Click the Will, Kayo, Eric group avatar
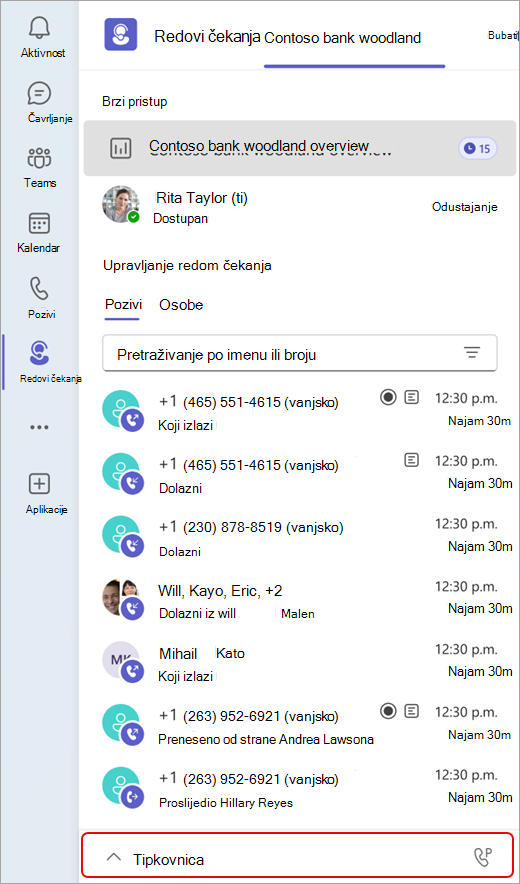This screenshot has height=884, width=520. 122,599
